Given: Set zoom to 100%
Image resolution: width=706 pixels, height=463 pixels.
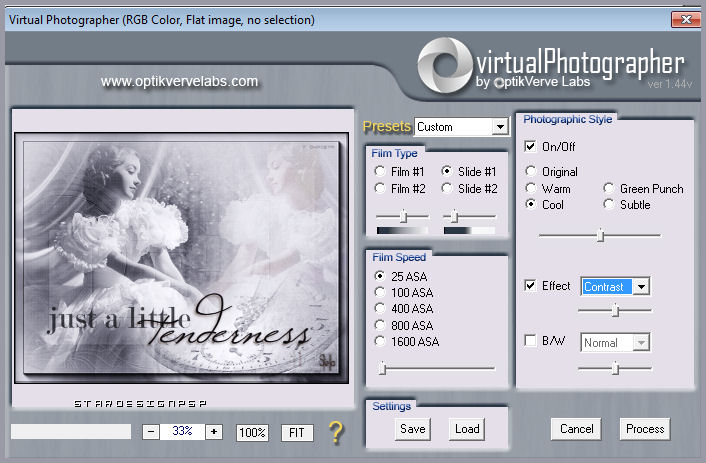Looking at the screenshot, I should pyautogui.click(x=252, y=433).
